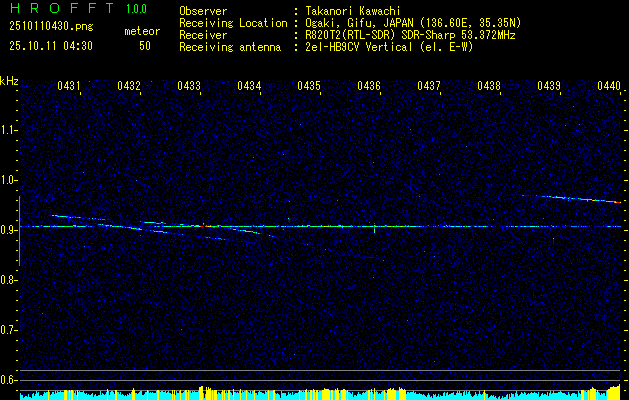Screen dimensions: 629x400
Task: Click the 0436 time marker
Action: (369, 86)
